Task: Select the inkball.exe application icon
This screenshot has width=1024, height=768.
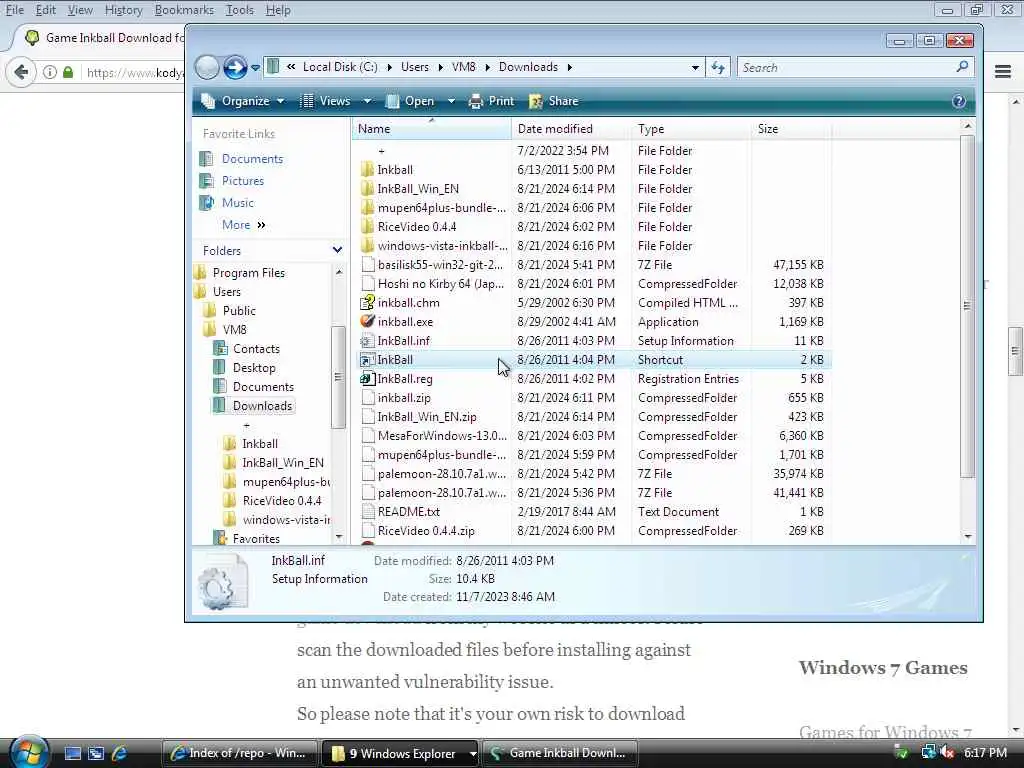Action: click(x=368, y=321)
